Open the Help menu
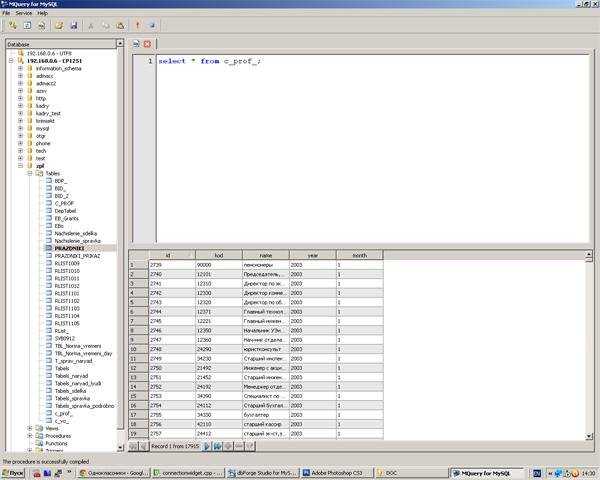Screen dimensions: 600x480 (42, 13)
